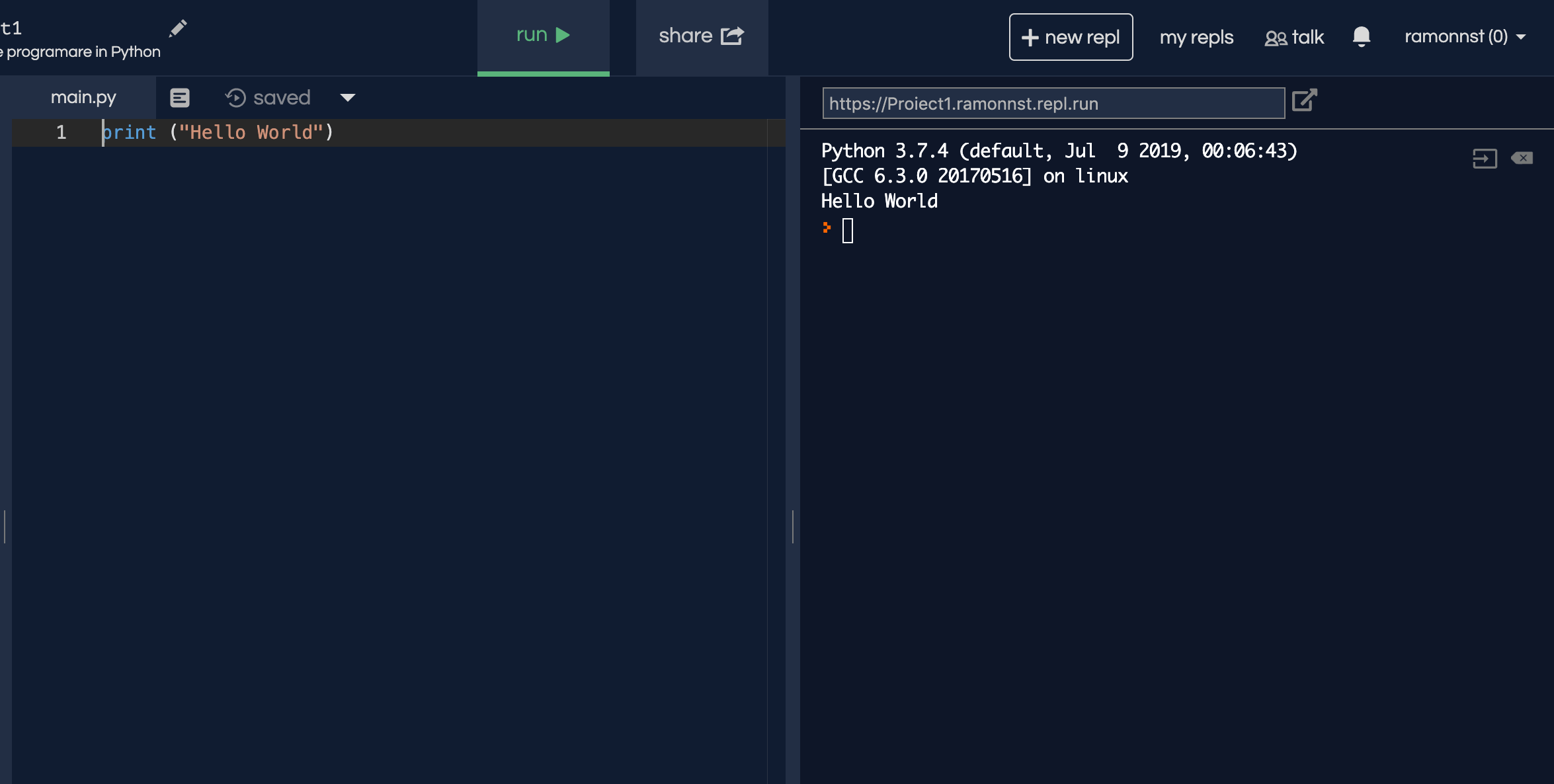Click the console prompt cursor

(x=848, y=231)
